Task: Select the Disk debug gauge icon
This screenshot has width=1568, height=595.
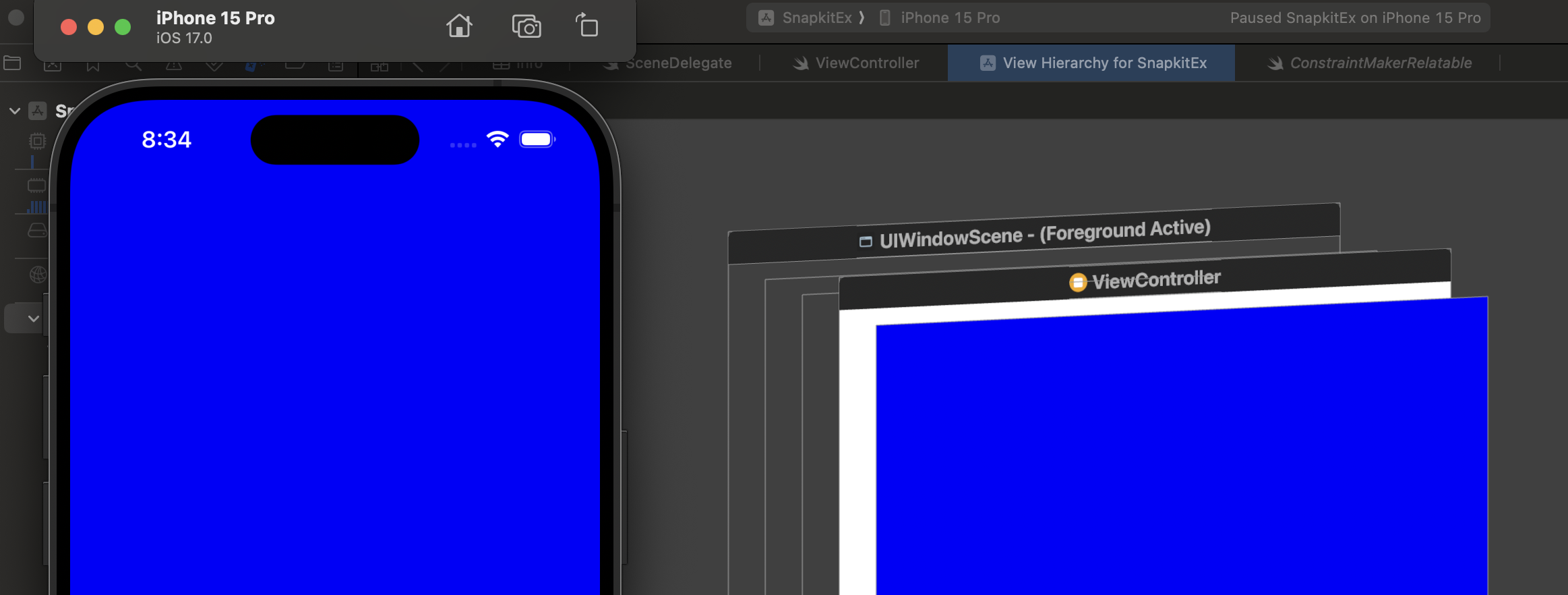Action: (37, 231)
